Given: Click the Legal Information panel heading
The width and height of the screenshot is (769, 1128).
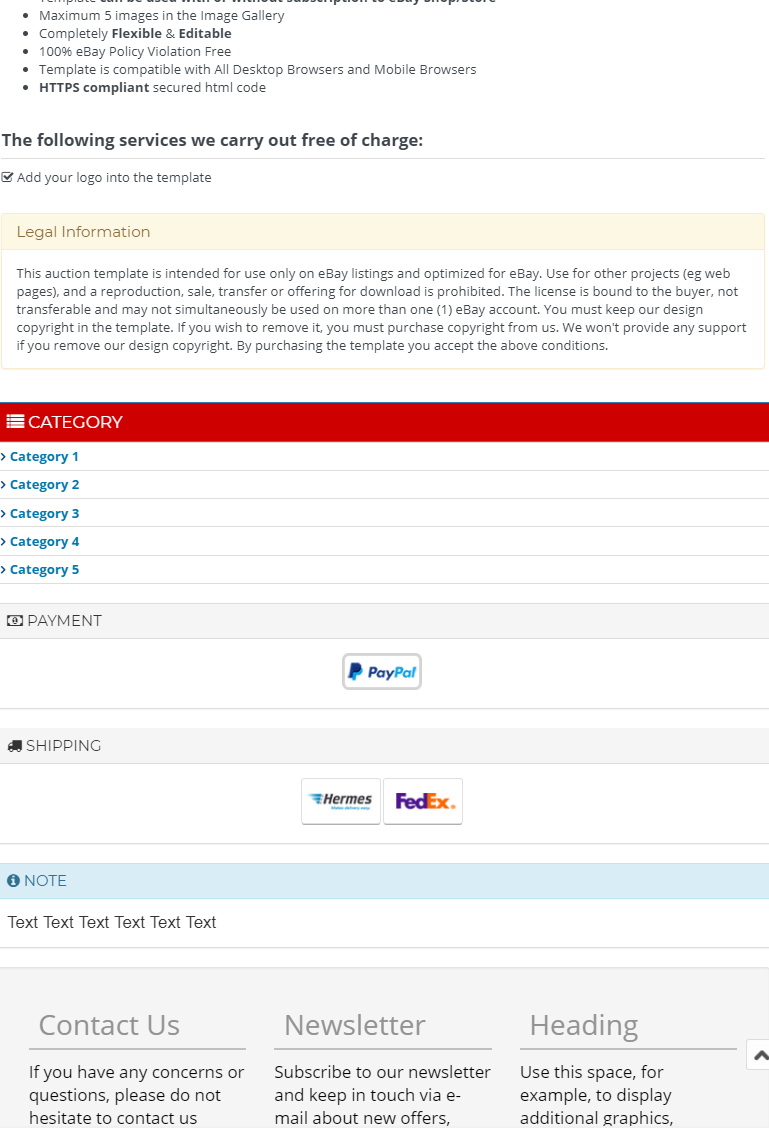Looking at the screenshot, I should (x=83, y=232).
